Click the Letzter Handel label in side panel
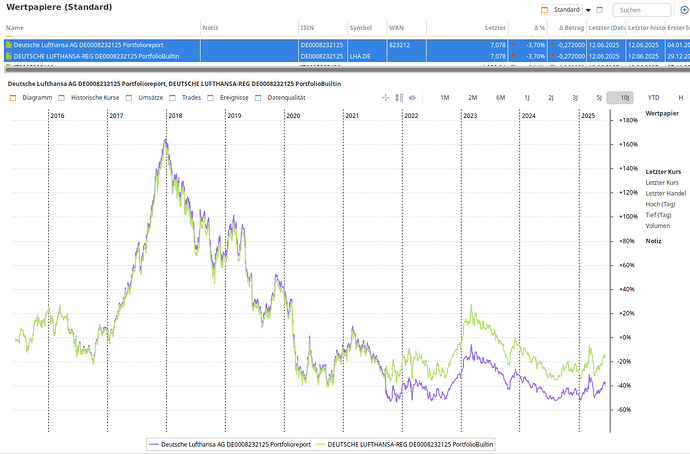This screenshot has width=690, height=454. [x=666, y=194]
